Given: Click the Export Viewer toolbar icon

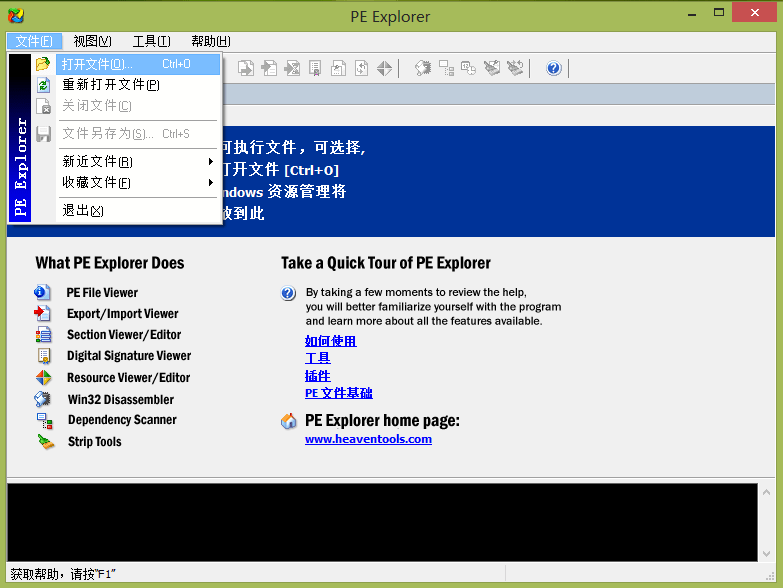Looking at the screenshot, I should click(x=246, y=68).
